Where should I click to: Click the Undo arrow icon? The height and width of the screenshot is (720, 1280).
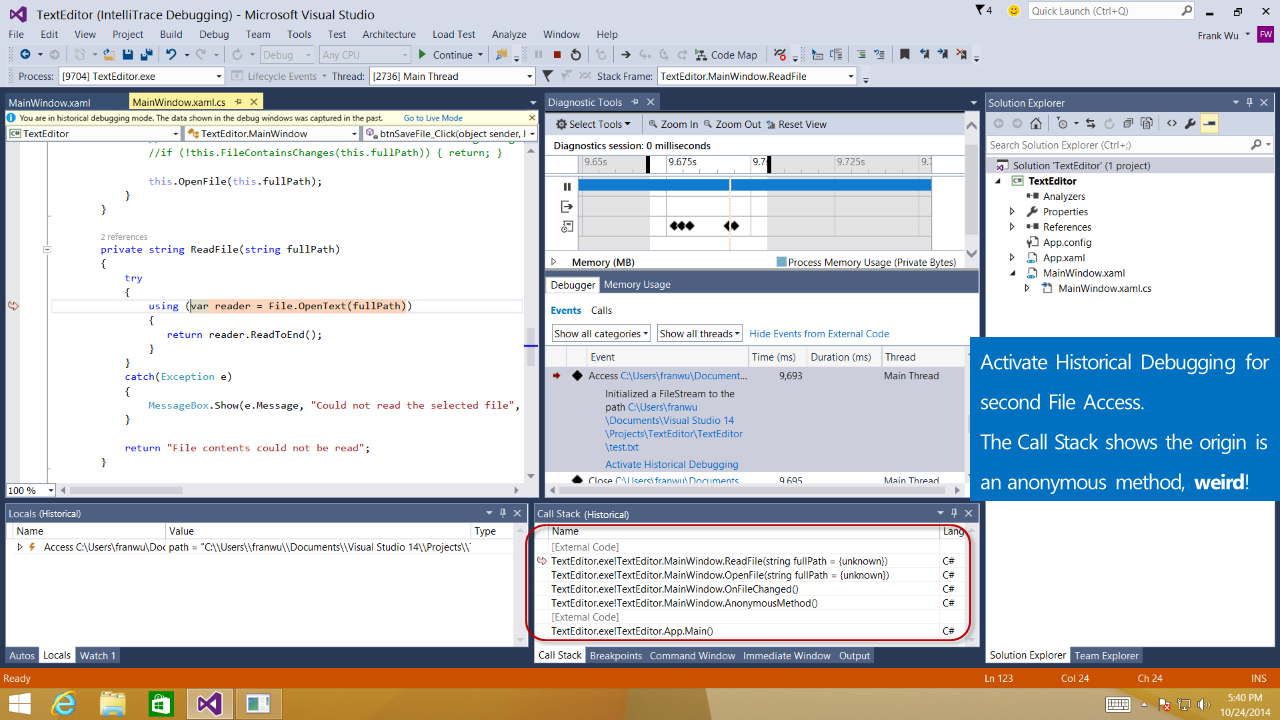click(171, 55)
